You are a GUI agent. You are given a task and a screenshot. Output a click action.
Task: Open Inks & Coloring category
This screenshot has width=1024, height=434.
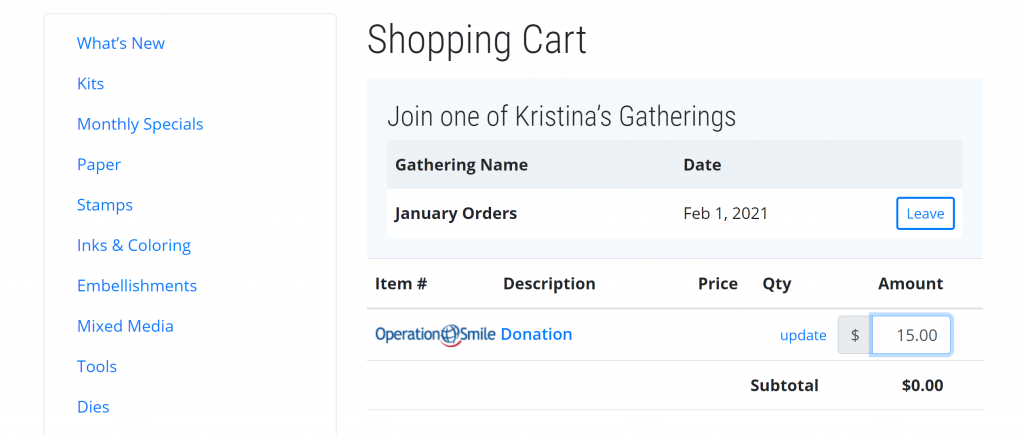[134, 245]
